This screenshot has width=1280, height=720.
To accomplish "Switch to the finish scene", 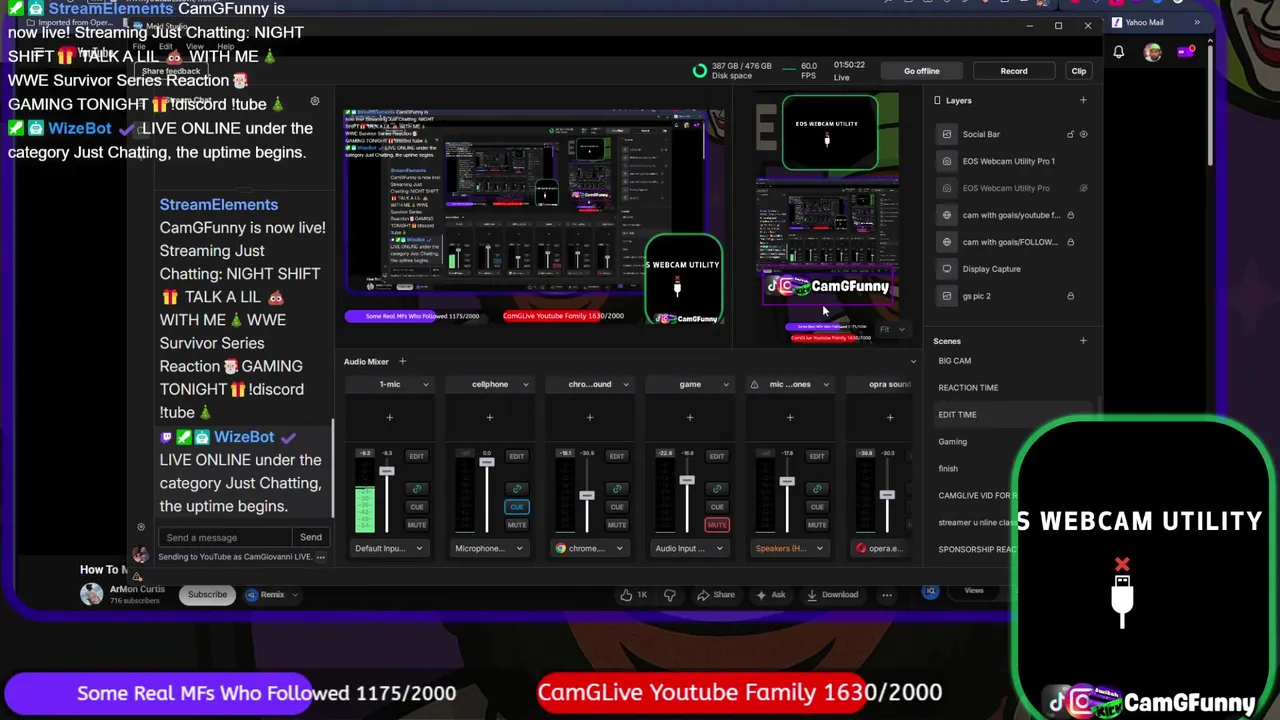I will [x=948, y=469].
